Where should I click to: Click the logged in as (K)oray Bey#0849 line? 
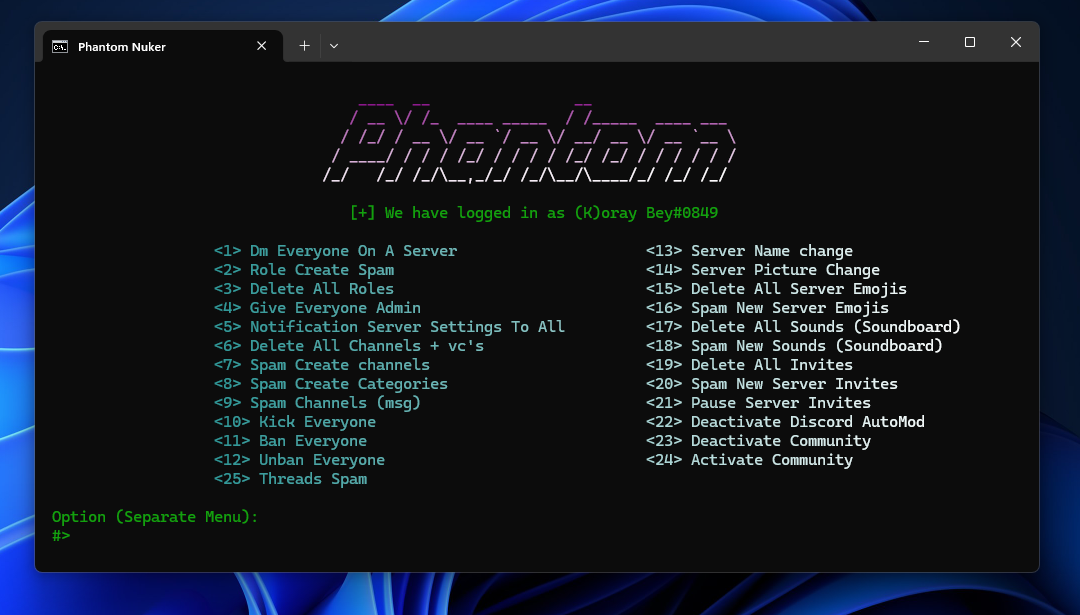534,213
